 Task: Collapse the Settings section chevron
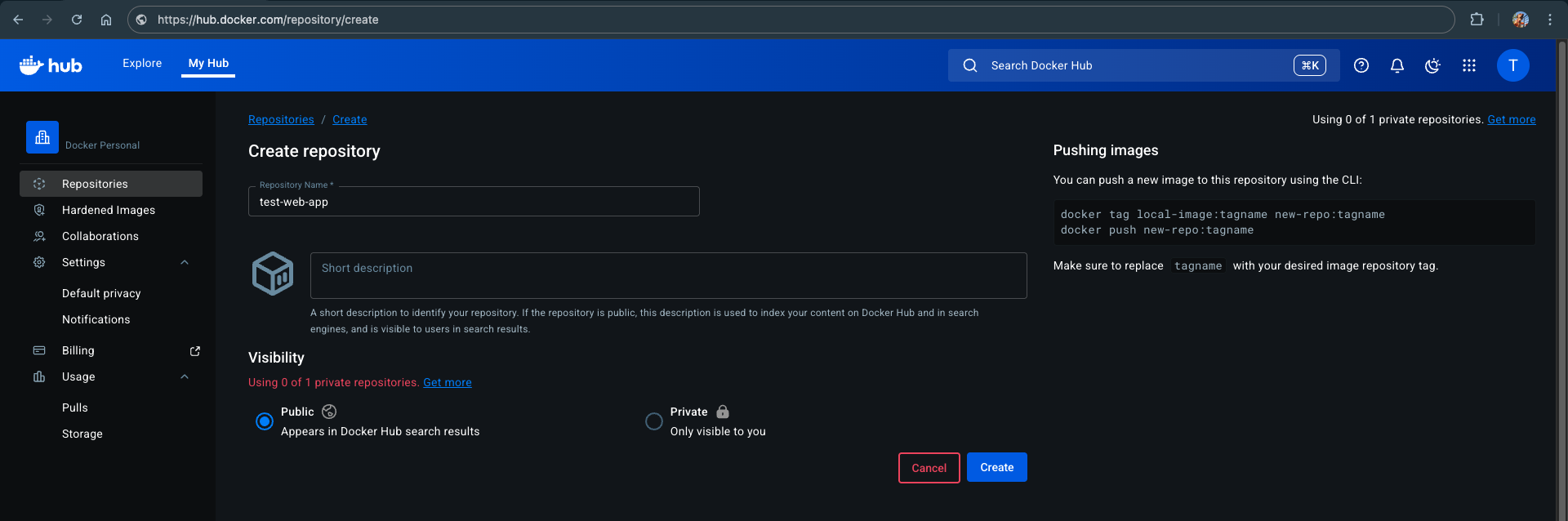[x=185, y=262]
